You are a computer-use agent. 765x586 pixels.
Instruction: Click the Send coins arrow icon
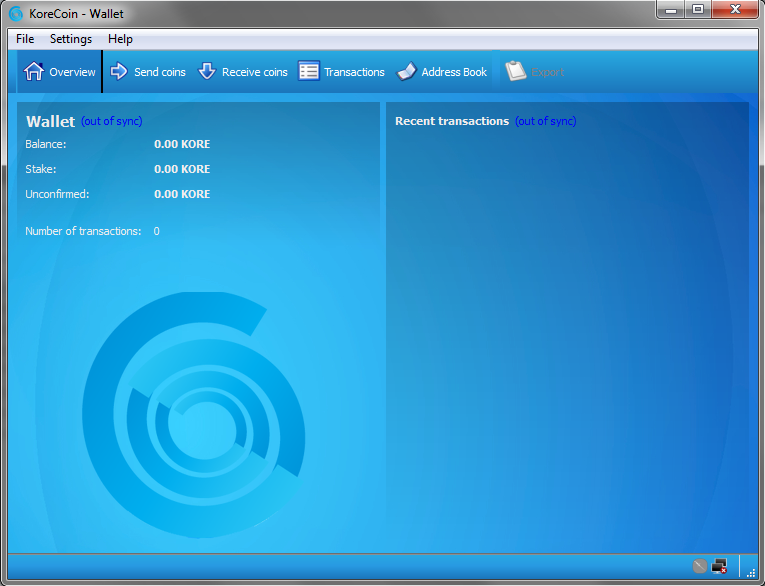coord(119,71)
